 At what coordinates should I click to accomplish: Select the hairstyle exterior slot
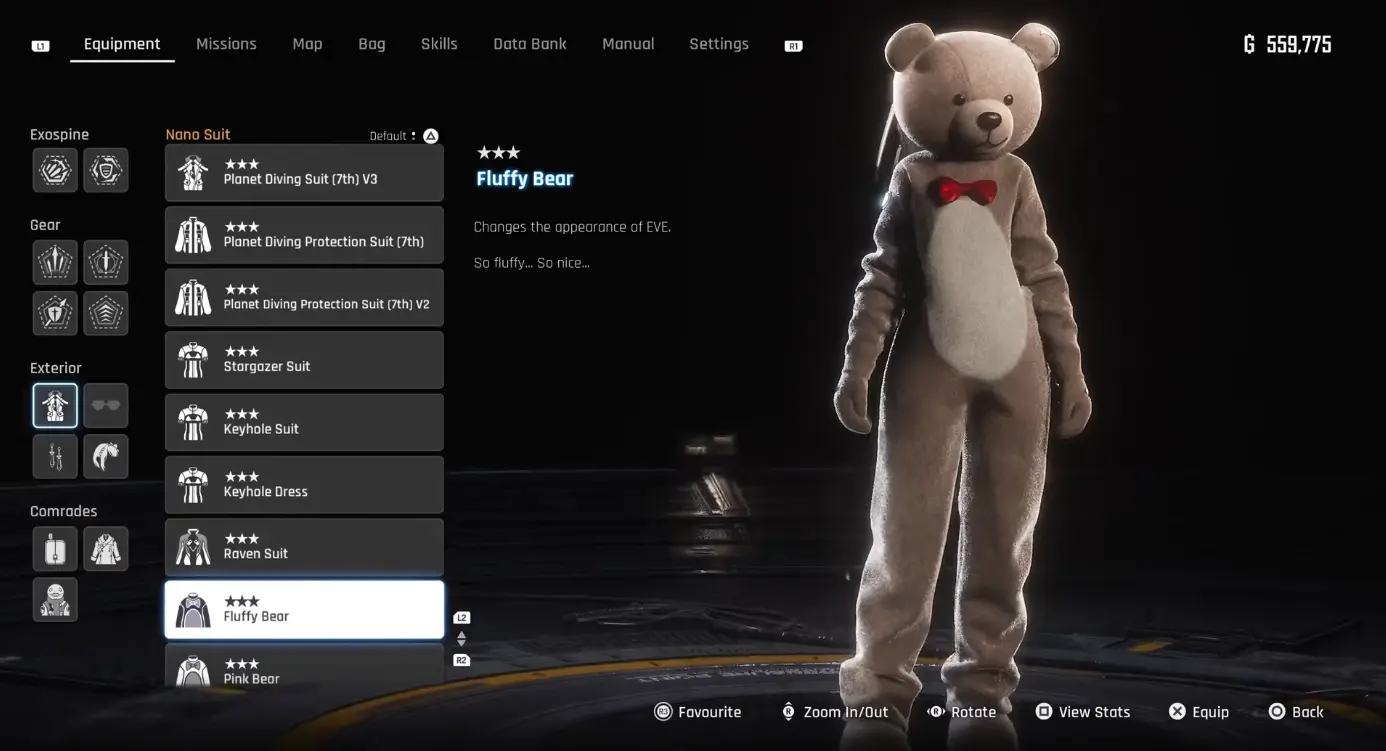[105, 457]
